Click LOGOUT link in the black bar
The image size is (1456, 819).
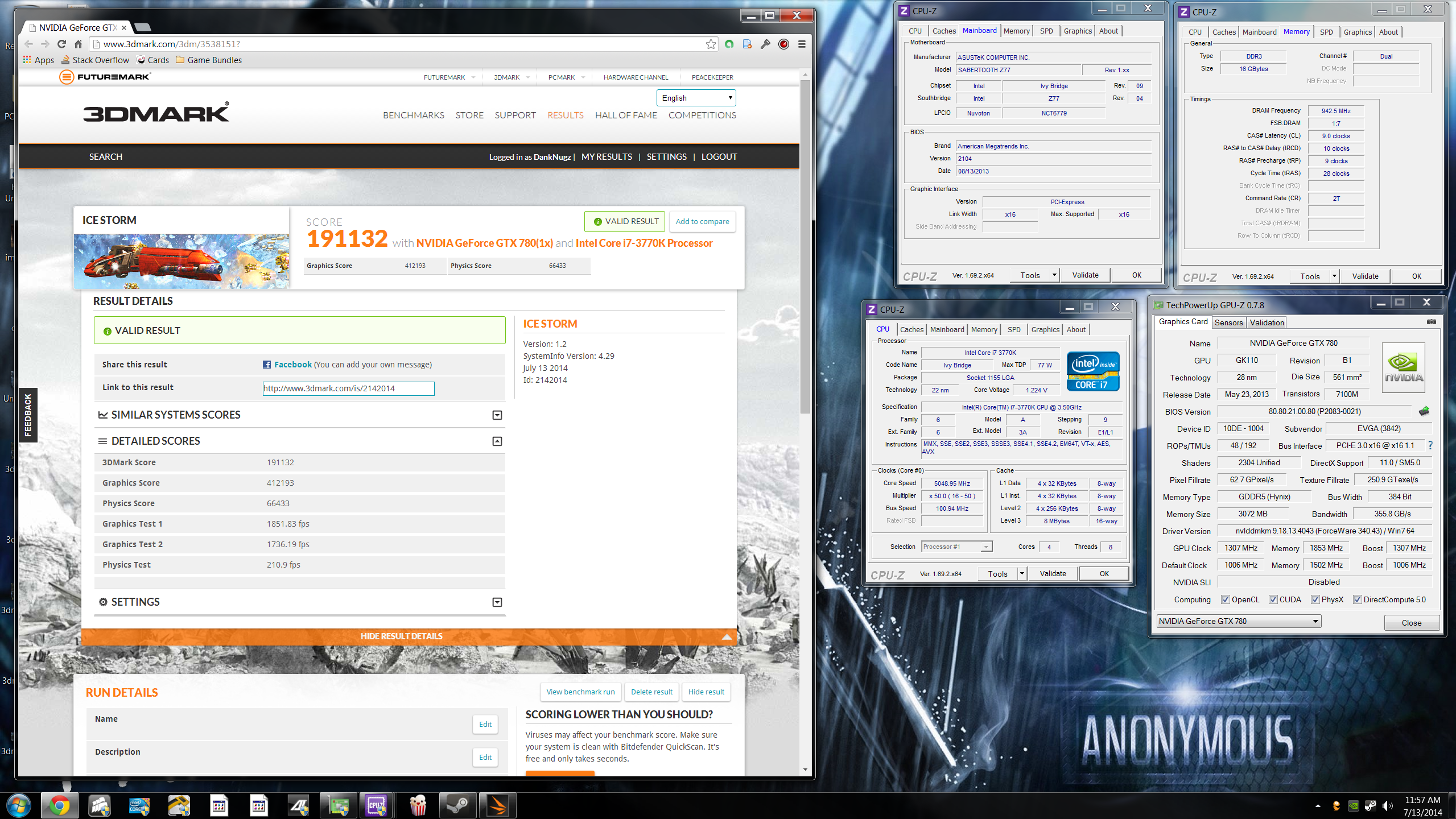click(x=719, y=157)
